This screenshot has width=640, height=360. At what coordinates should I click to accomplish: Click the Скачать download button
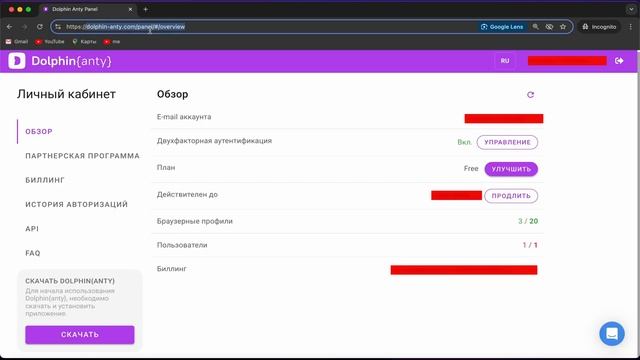pos(80,335)
